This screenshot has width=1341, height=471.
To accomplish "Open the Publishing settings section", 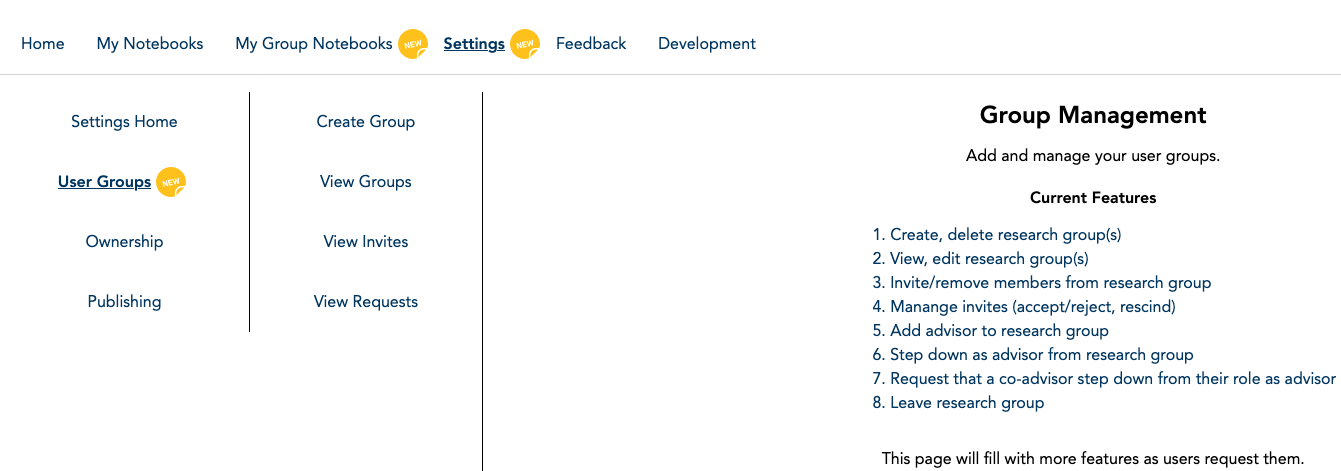I will point(124,302).
